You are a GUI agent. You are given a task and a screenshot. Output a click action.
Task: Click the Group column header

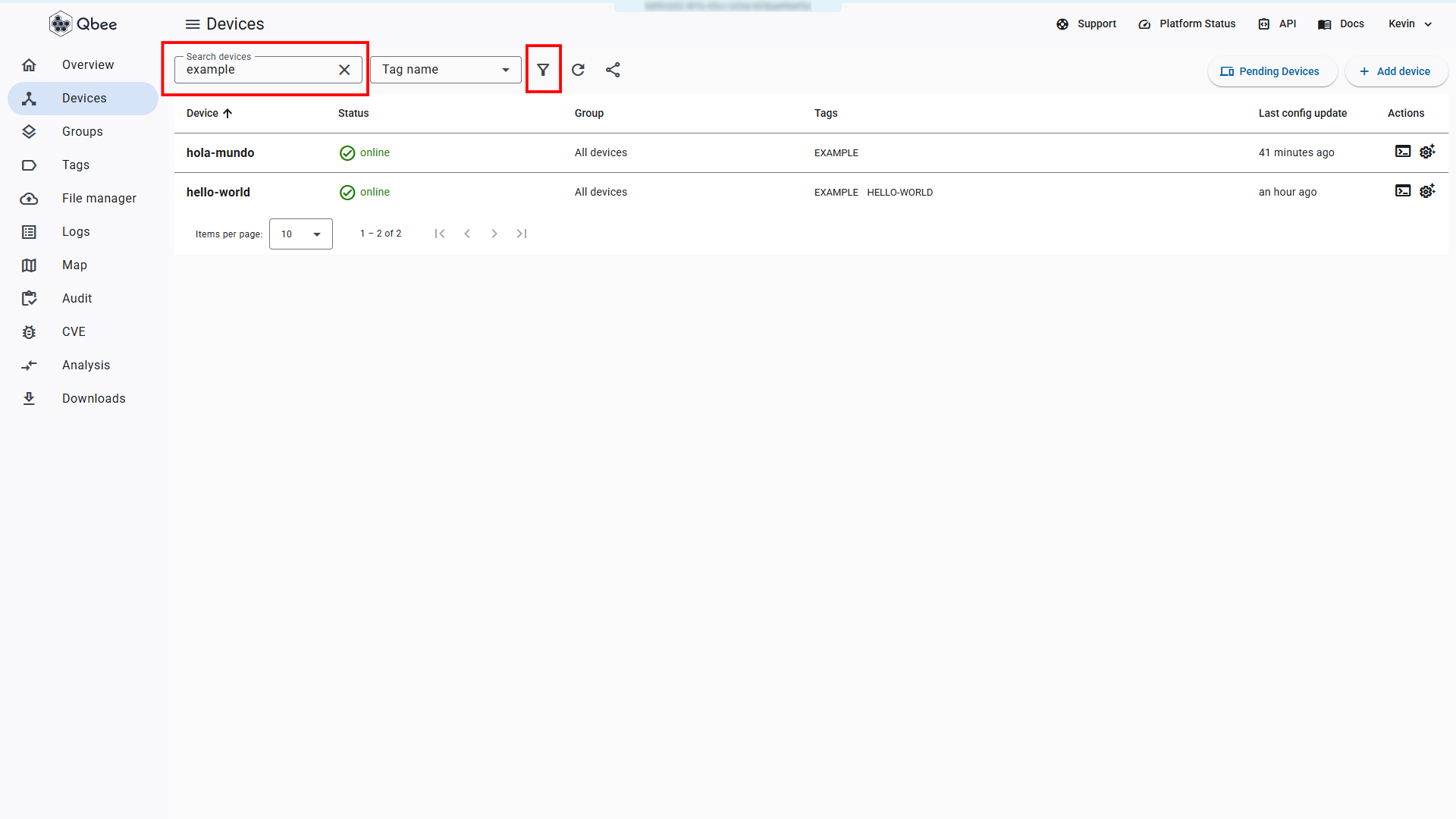coord(589,114)
